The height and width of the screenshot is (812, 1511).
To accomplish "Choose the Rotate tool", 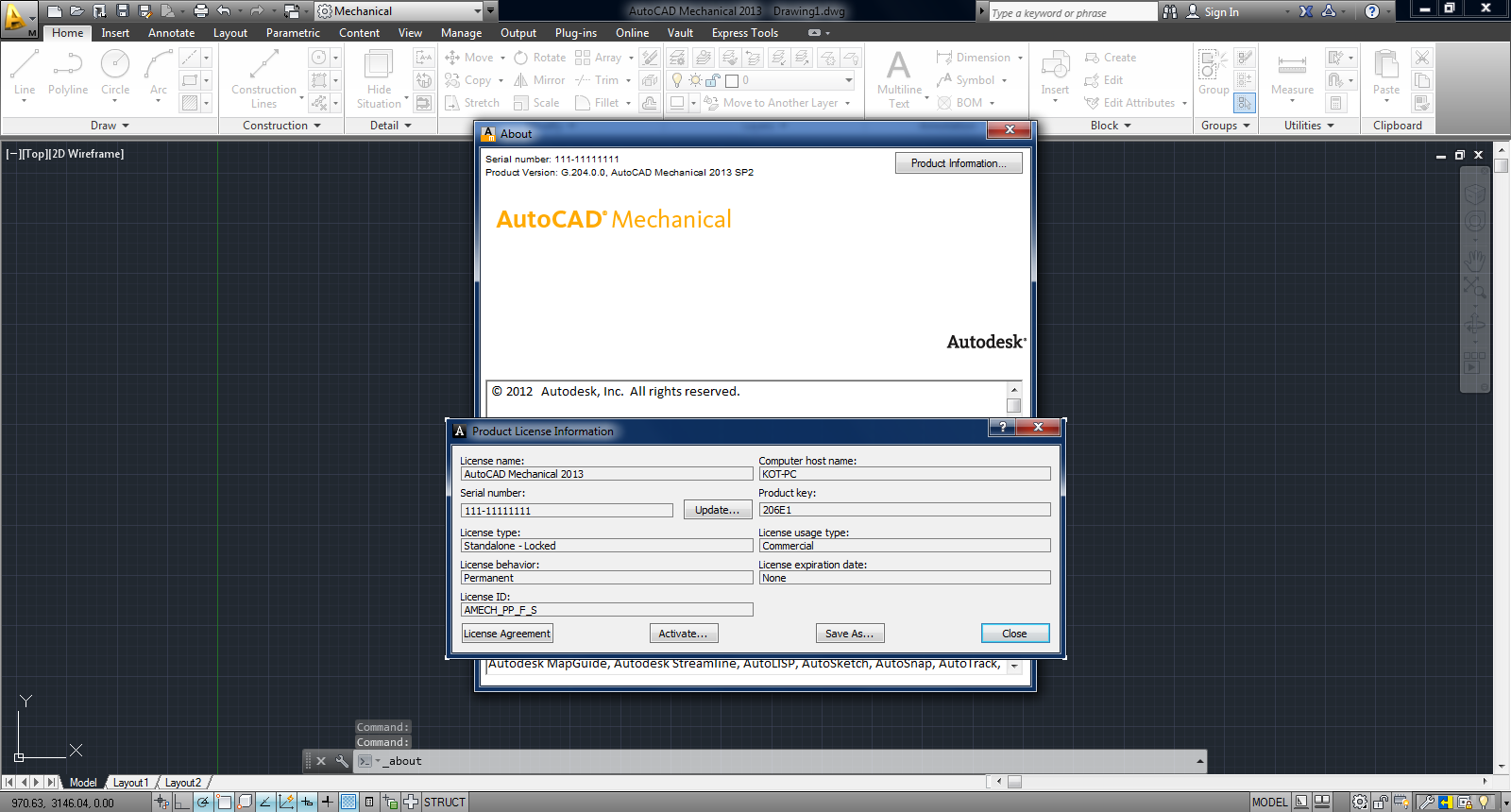I will click(540, 58).
